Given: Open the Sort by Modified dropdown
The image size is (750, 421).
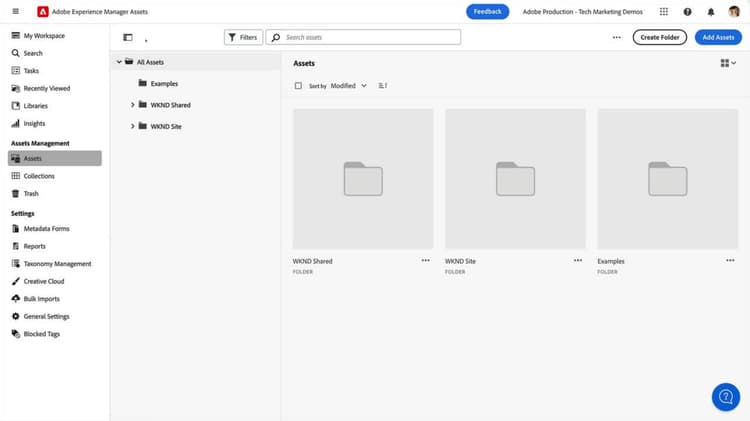Looking at the screenshot, I should coord(349,86).
